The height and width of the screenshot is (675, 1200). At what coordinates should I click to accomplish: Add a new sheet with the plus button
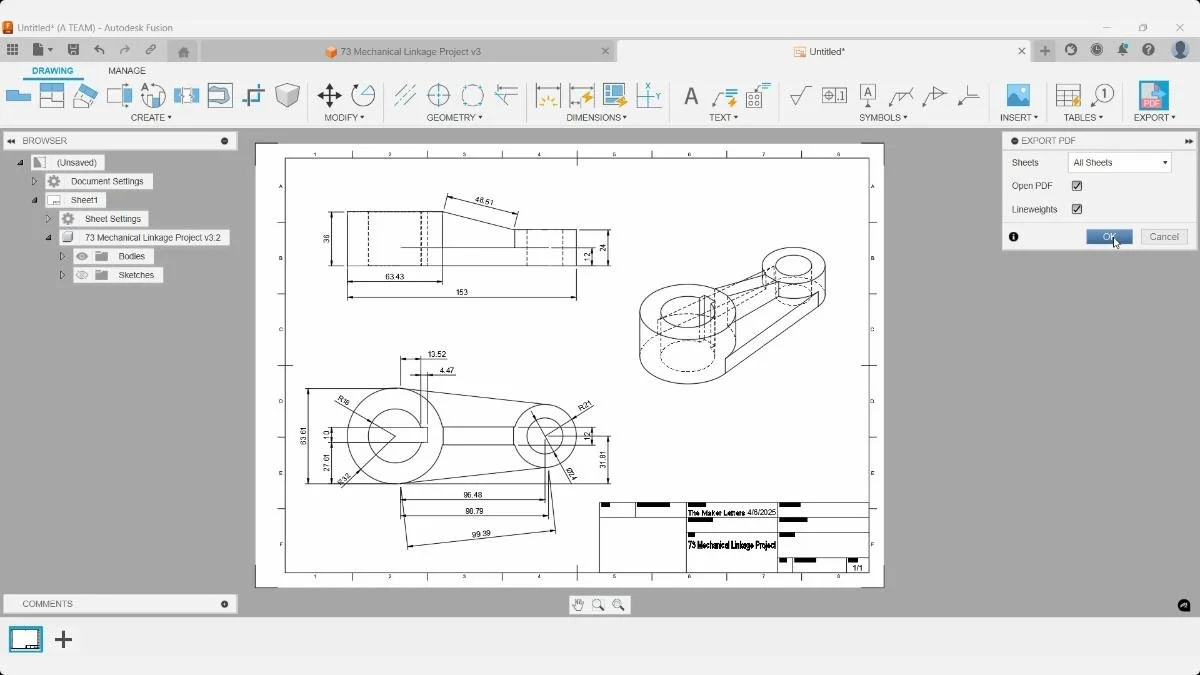tap(63, 639)
